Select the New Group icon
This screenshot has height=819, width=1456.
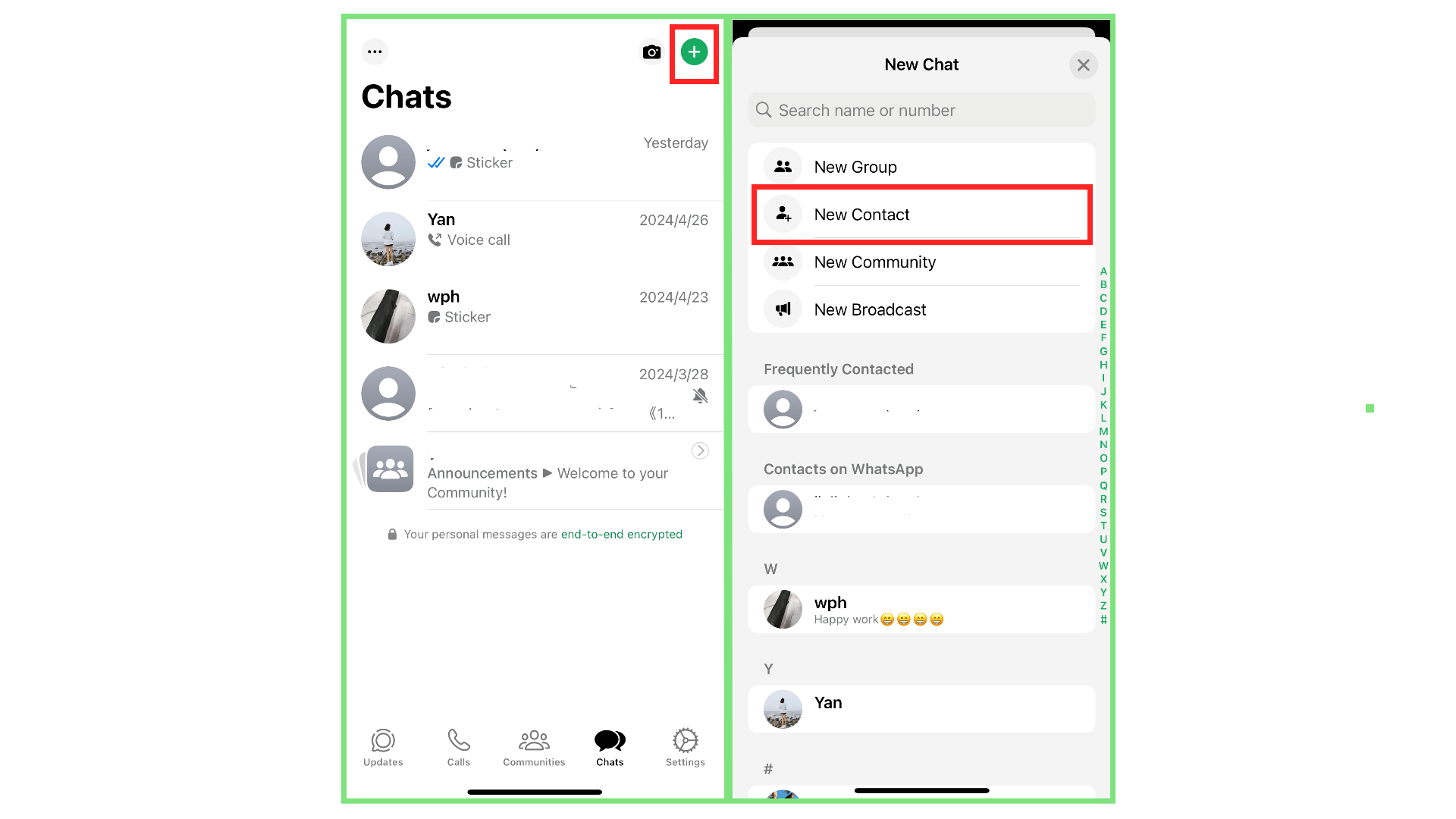coord(783,167)
